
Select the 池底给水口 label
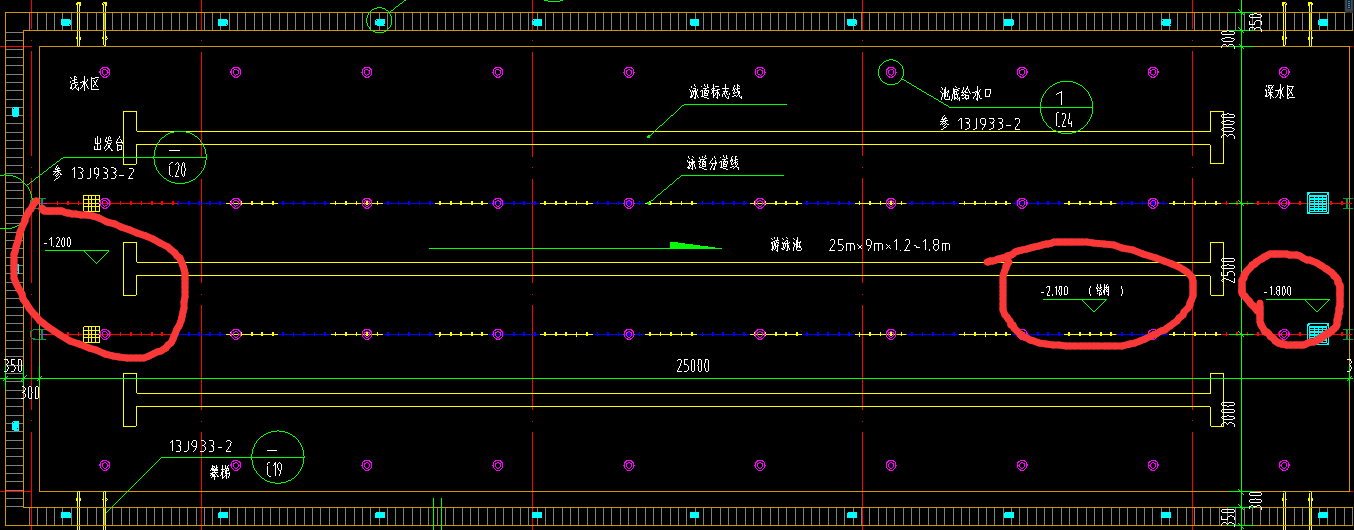[x=967, y=94]
